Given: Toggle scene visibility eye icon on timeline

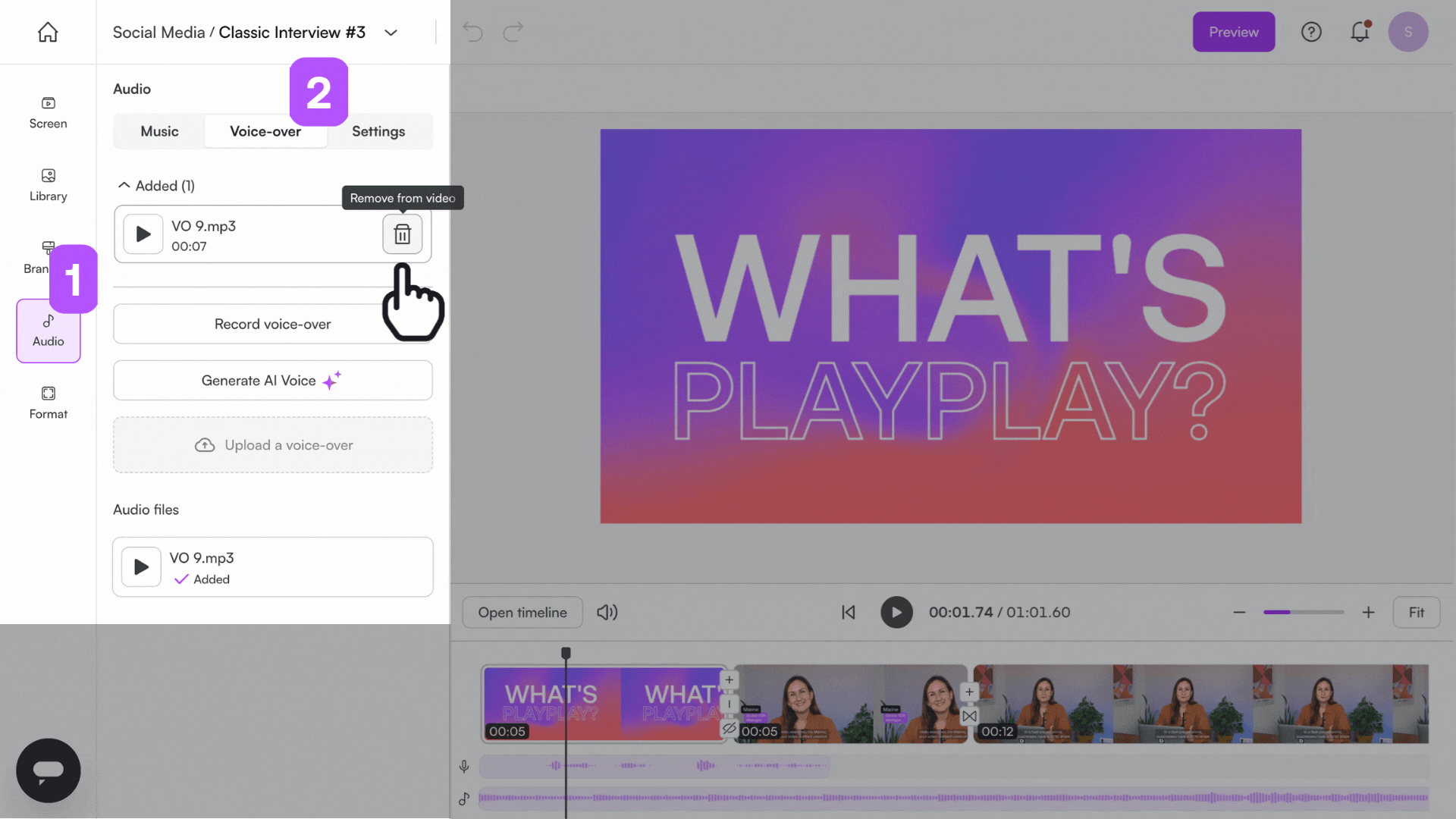Looking at the screenshot, I should (x=729, y=728).
